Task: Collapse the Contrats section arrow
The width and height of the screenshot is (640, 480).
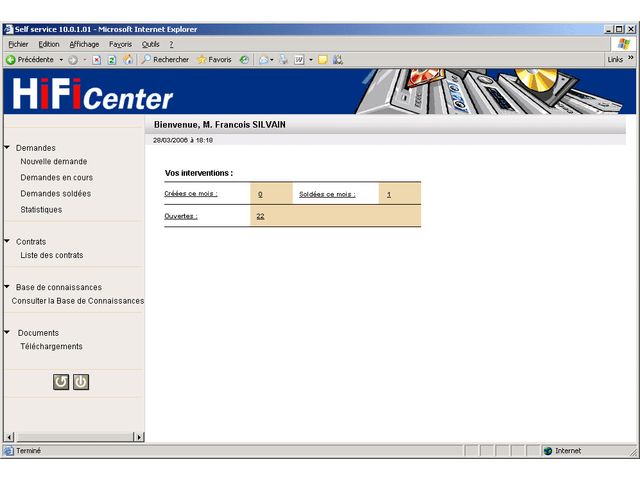Action: pyautogui.click(x=7, y=241)
